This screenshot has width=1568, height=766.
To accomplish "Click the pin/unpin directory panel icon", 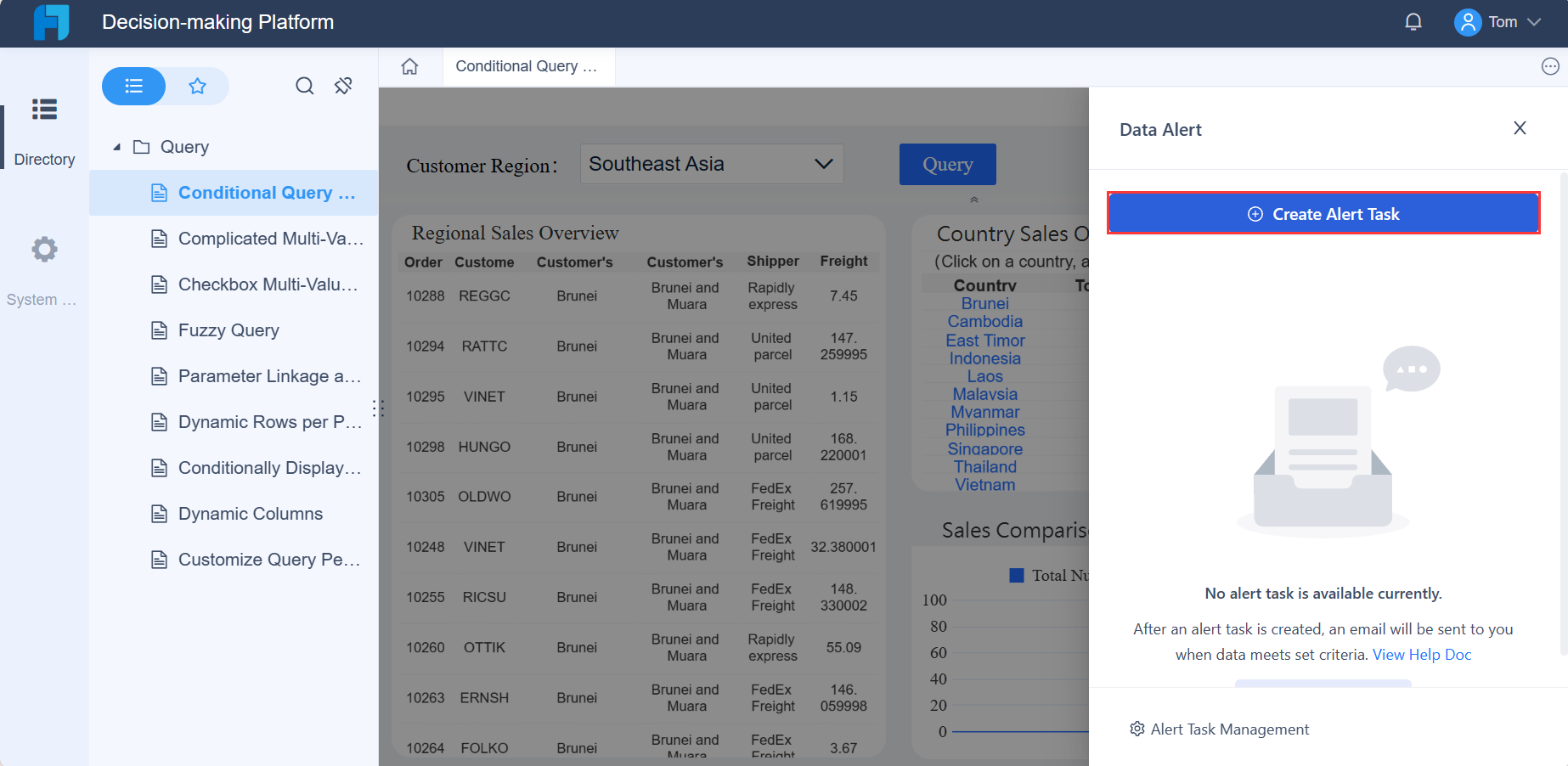I will 343,85.
